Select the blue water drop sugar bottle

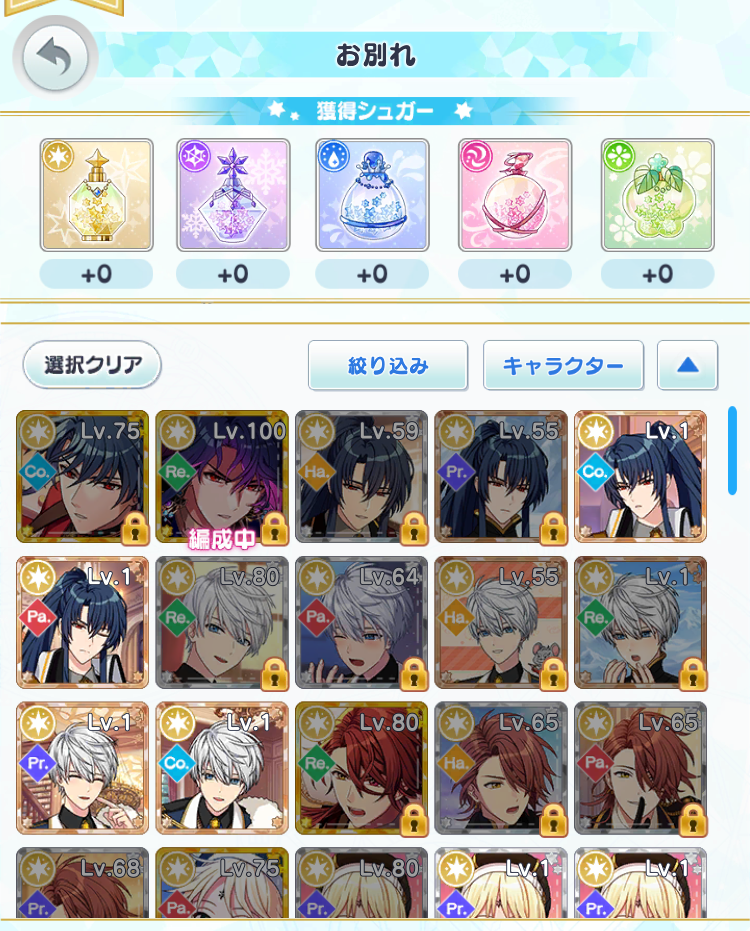coord(372,195)
